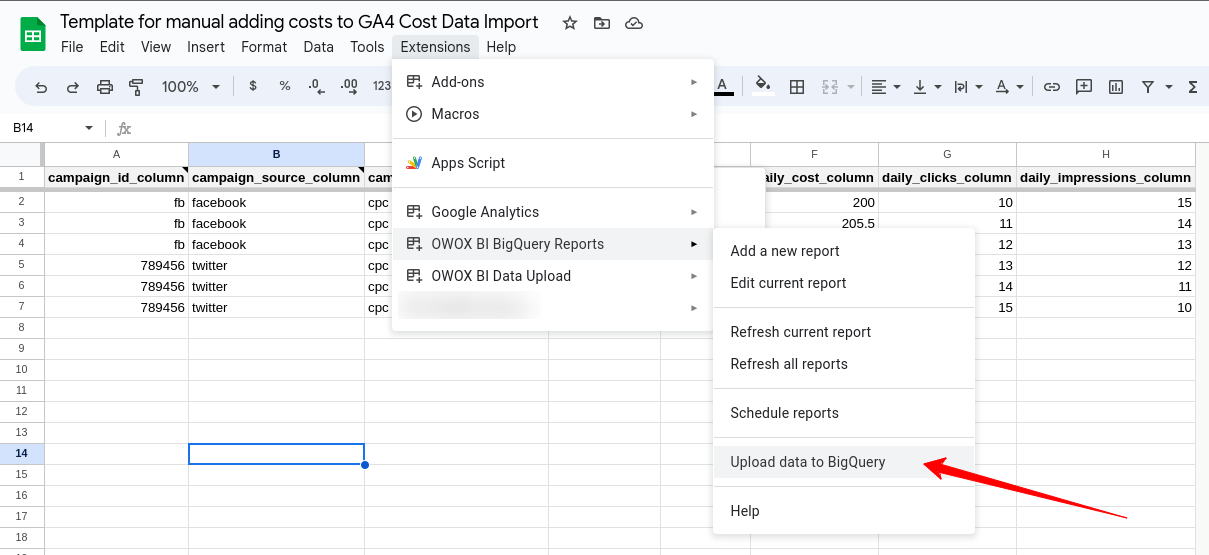Check the cloud document status icon
Image resolution: width=1209 pixels, height=555 pixels.
point(633,23)
